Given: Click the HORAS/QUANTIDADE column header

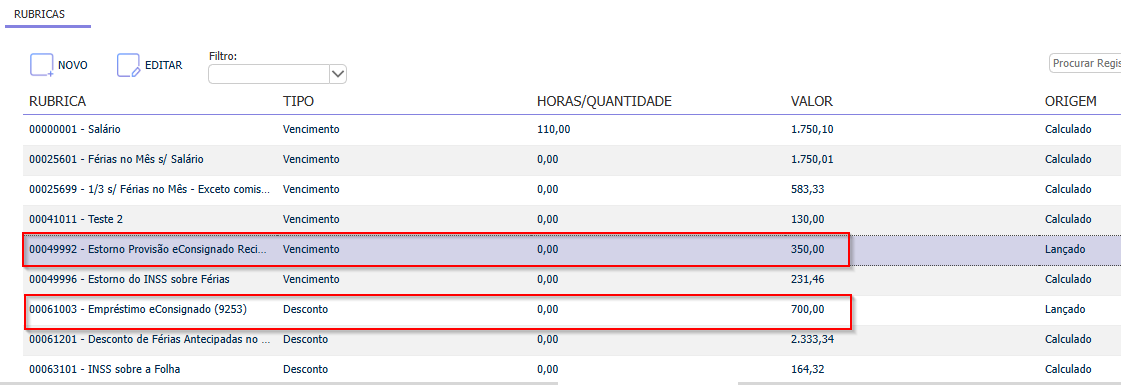Looking at the screenshot, I should 604,102.
